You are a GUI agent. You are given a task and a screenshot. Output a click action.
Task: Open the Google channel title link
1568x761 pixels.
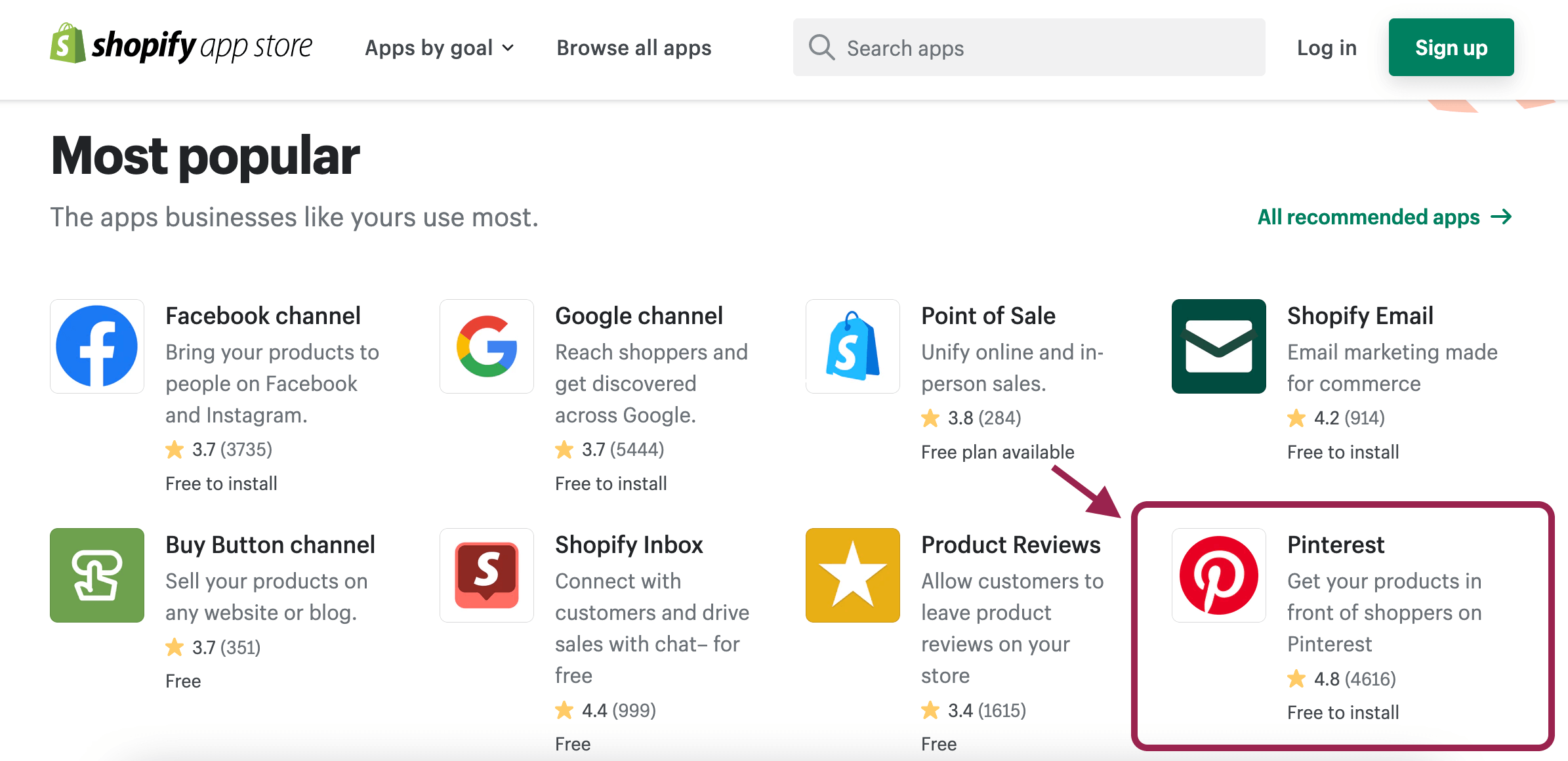[x=639, y=316]
